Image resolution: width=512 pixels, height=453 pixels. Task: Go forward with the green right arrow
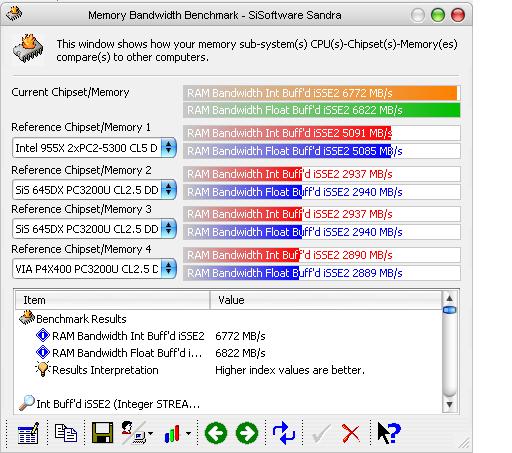coord(247,433)
